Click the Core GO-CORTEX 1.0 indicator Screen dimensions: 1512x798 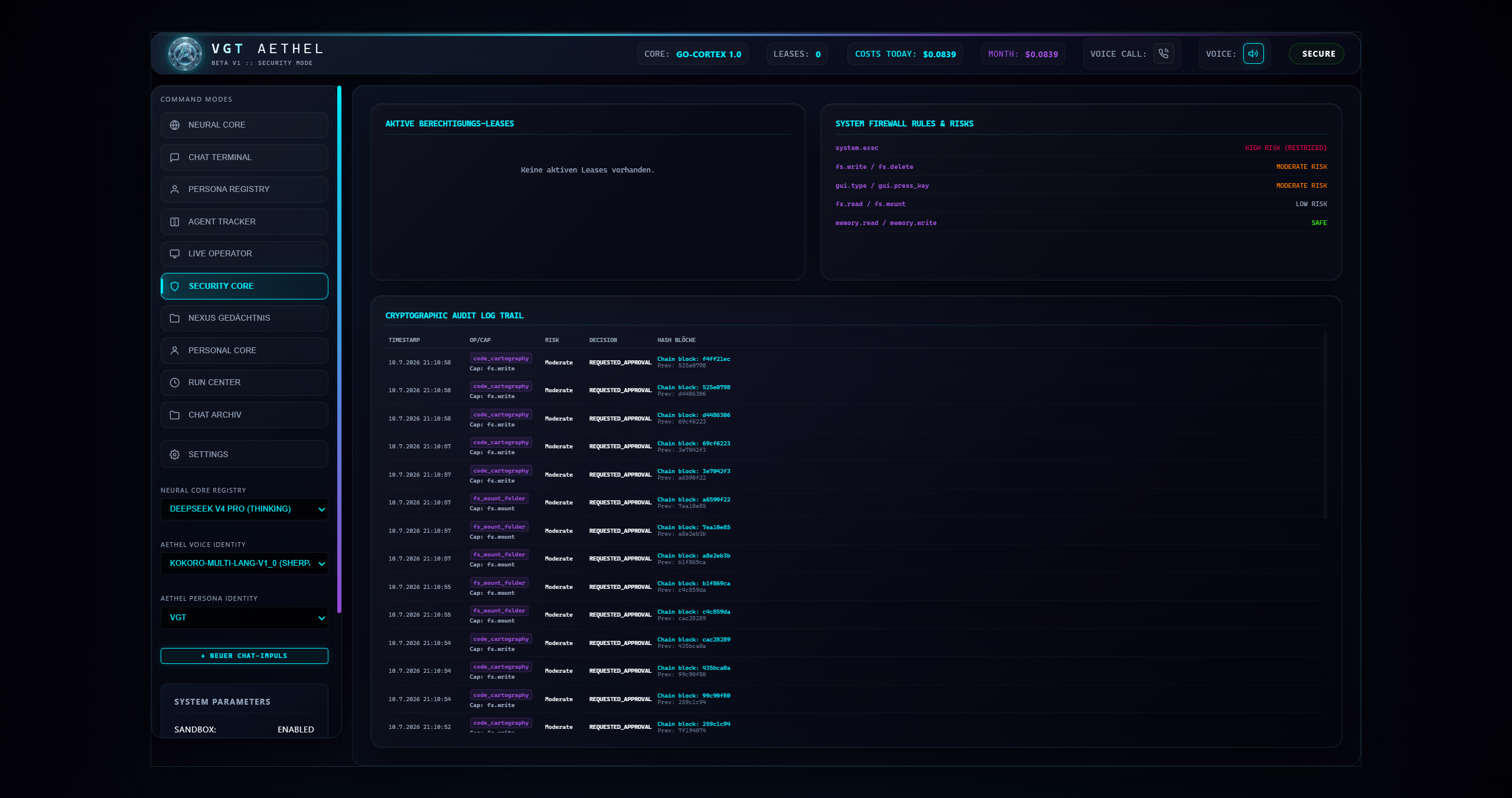point(693,54)
